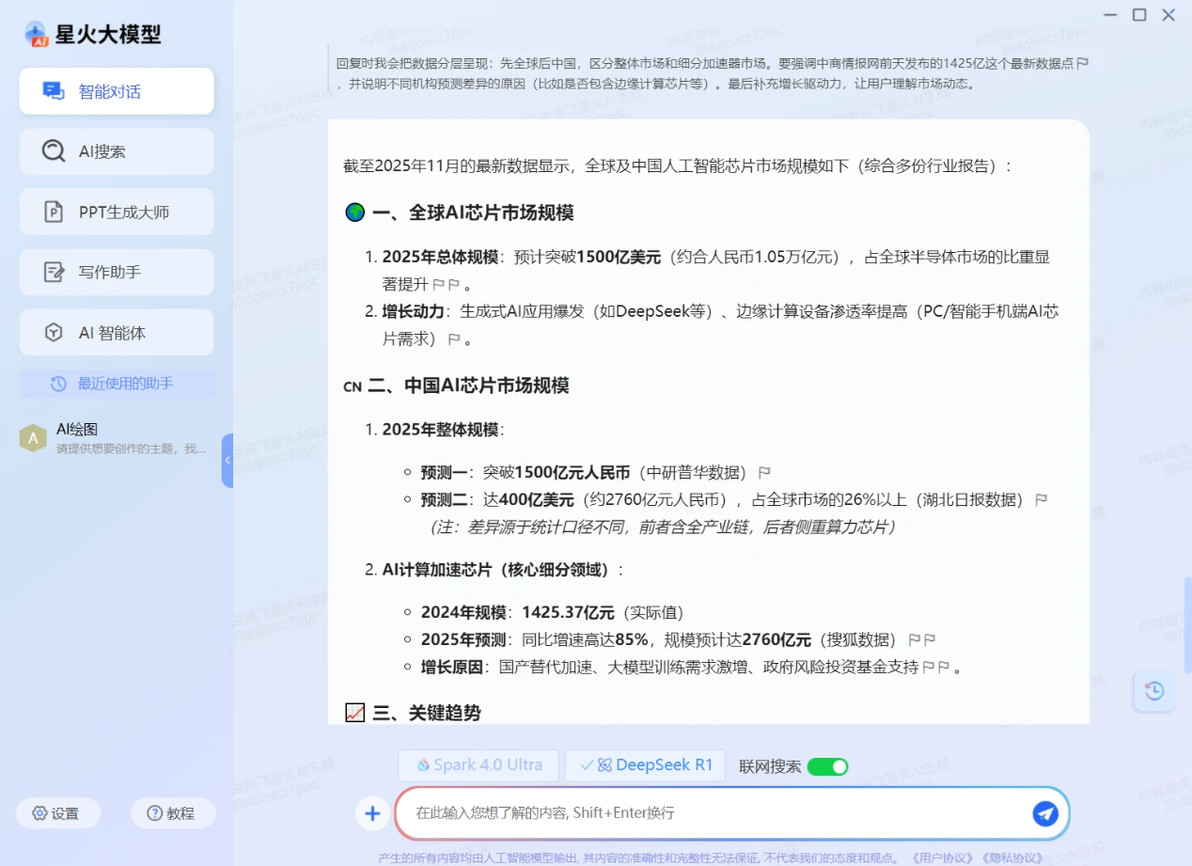Image resolution: width=1192 pixels, height=866 pixels.
Task: Click the AI绘图 avatar icon
Action: [x=33, y=439]
